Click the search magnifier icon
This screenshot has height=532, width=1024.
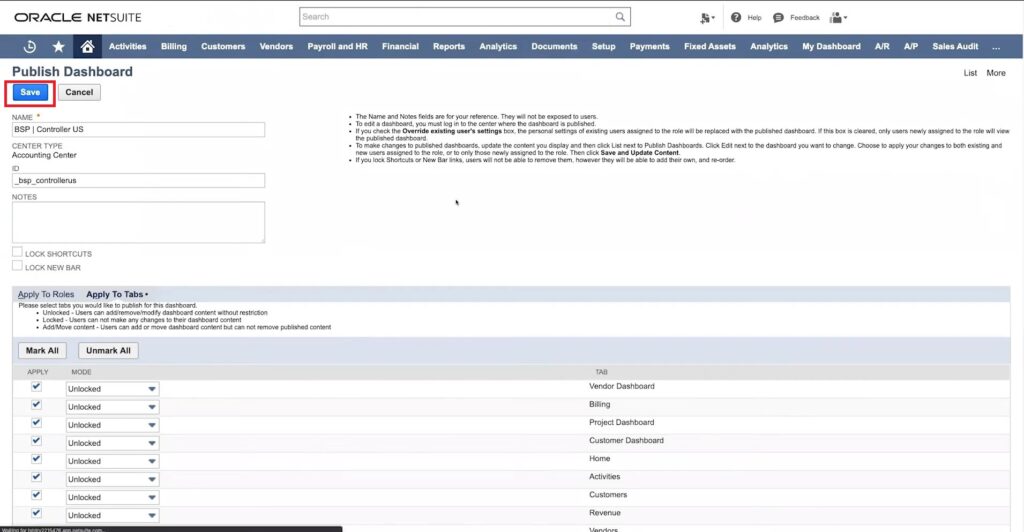pyautogui.click(x=620, y=17)
